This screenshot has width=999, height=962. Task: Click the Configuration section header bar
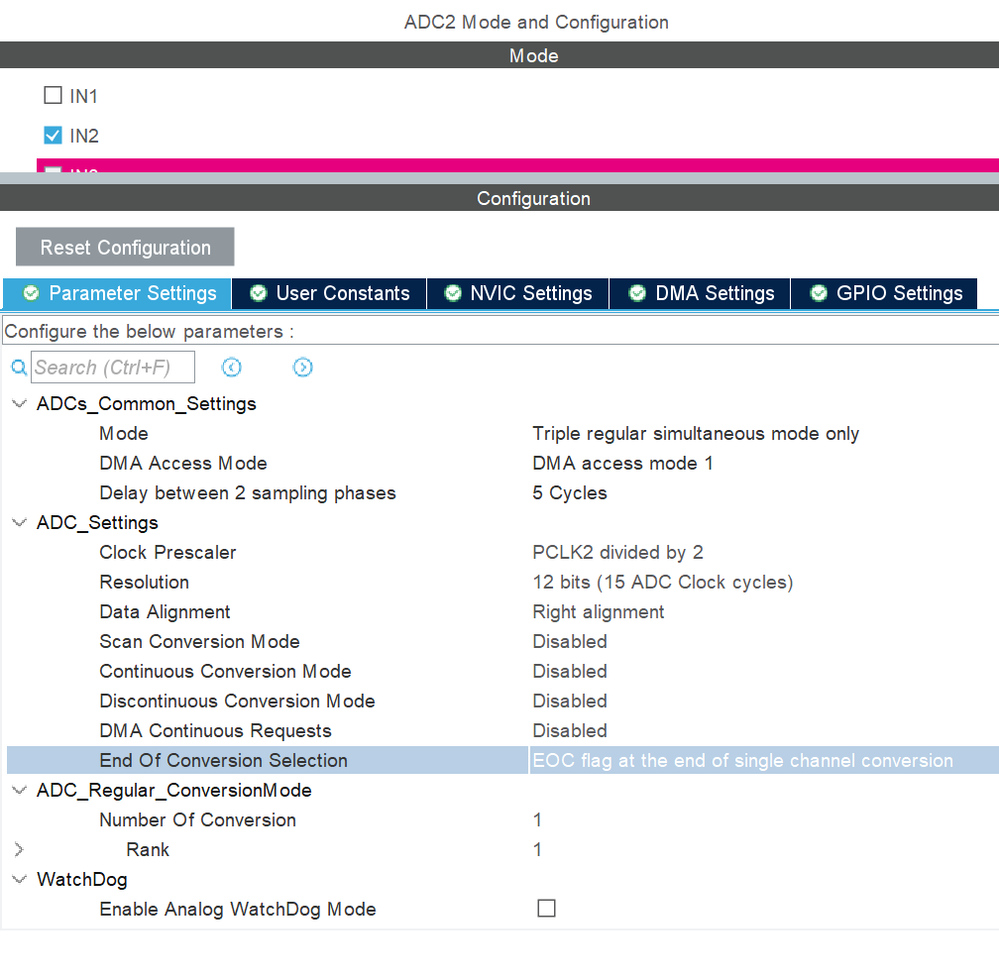tap(500, 198)
